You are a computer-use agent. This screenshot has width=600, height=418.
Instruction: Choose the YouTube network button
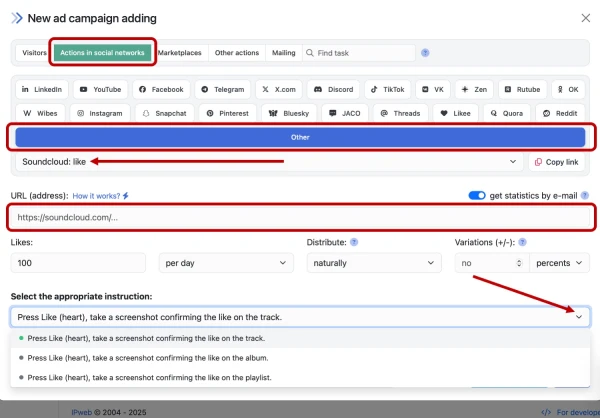[100, 89]
